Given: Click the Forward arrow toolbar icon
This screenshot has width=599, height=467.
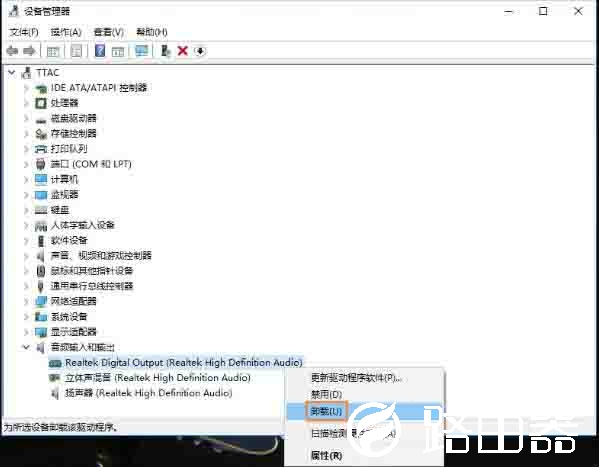Looking at the screenshot, I should (x=29, y=51).
